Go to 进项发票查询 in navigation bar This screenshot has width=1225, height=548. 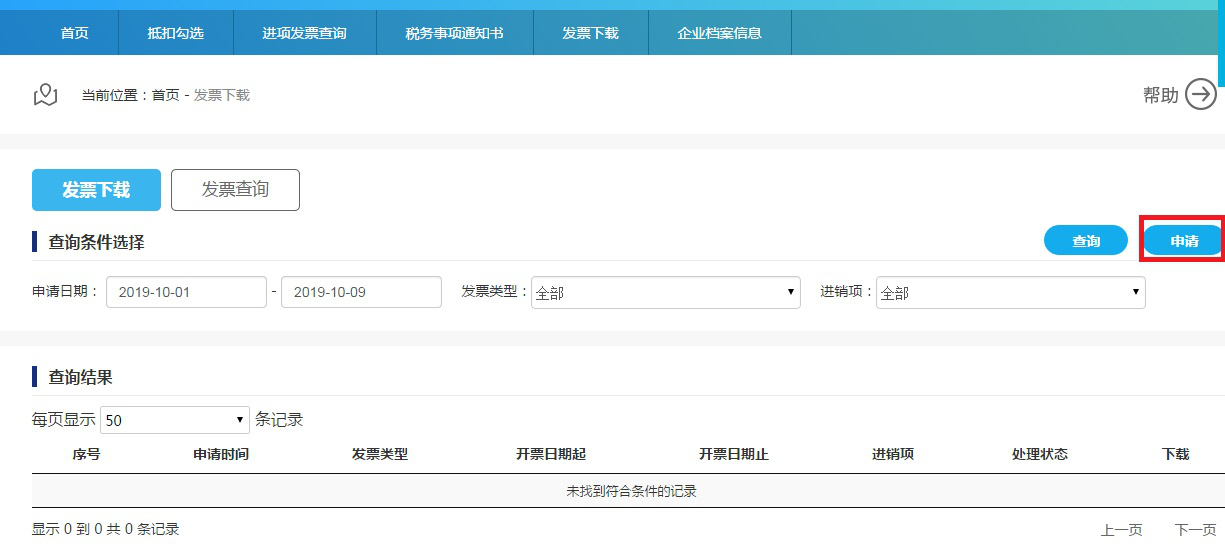pos(304,33)
